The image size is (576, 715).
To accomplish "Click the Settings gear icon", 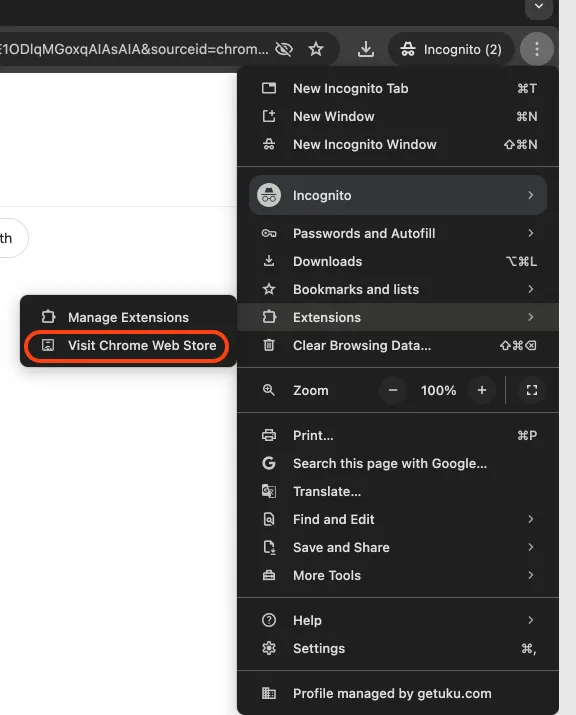I will coord(269,648).
